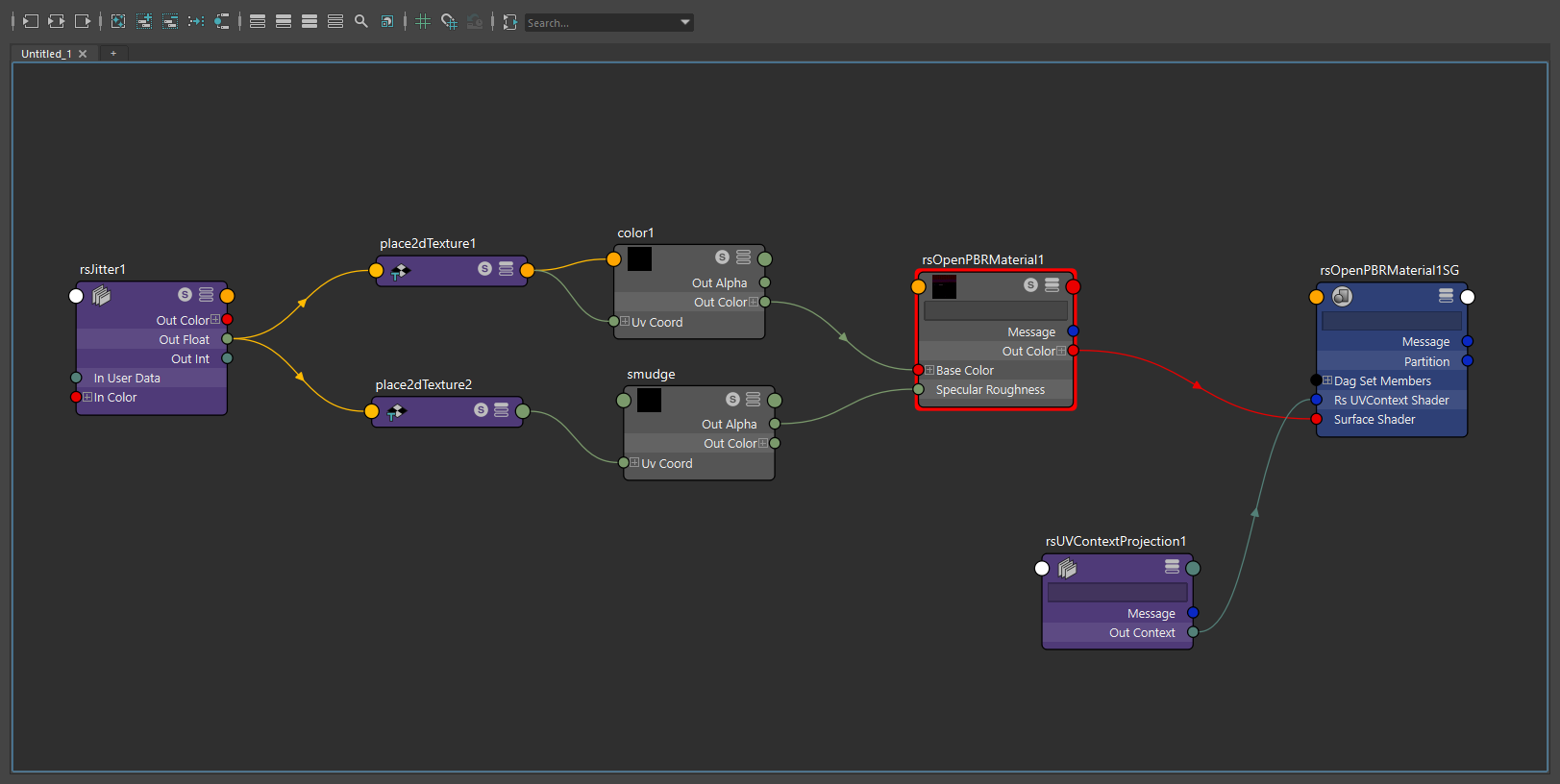Toggle solo button on rsJitter1 node
The height and width of the screenshot is (784, 1560).
pyautogui.click(x=185, y=295)
